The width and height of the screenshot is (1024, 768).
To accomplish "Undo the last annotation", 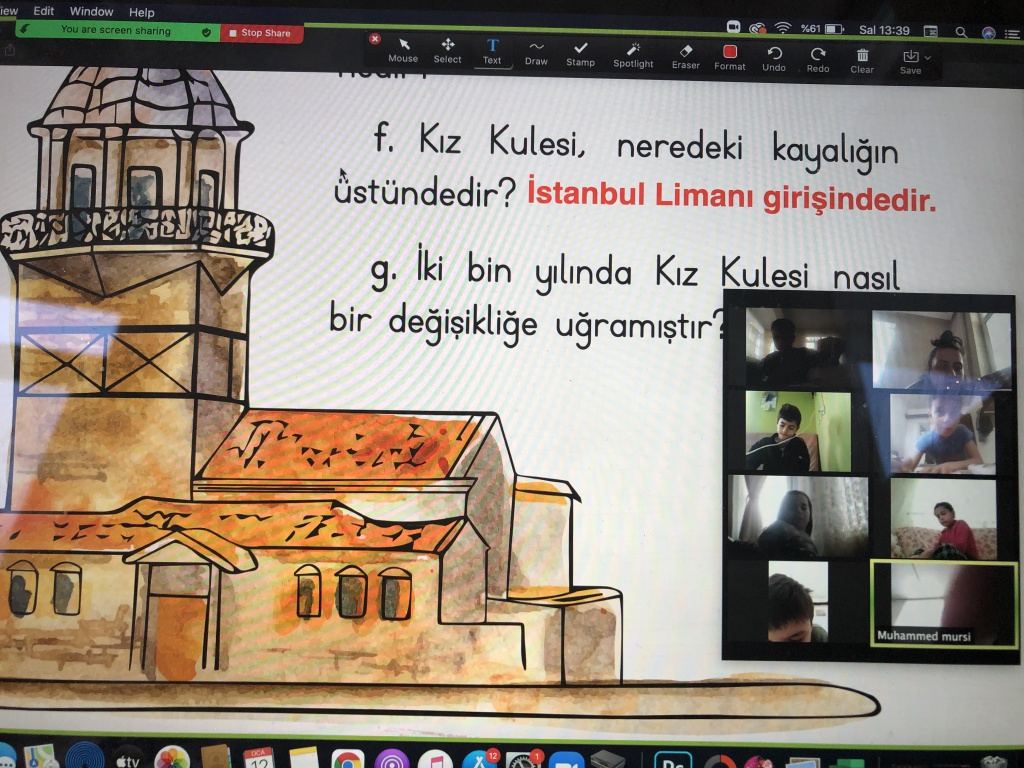I will (774, 58).
